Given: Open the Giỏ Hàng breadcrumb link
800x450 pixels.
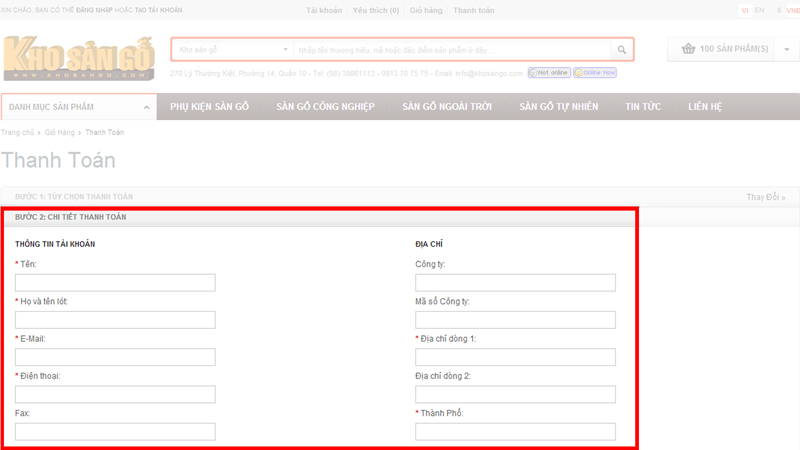Looking at the screenshot, I should point(60,132).
